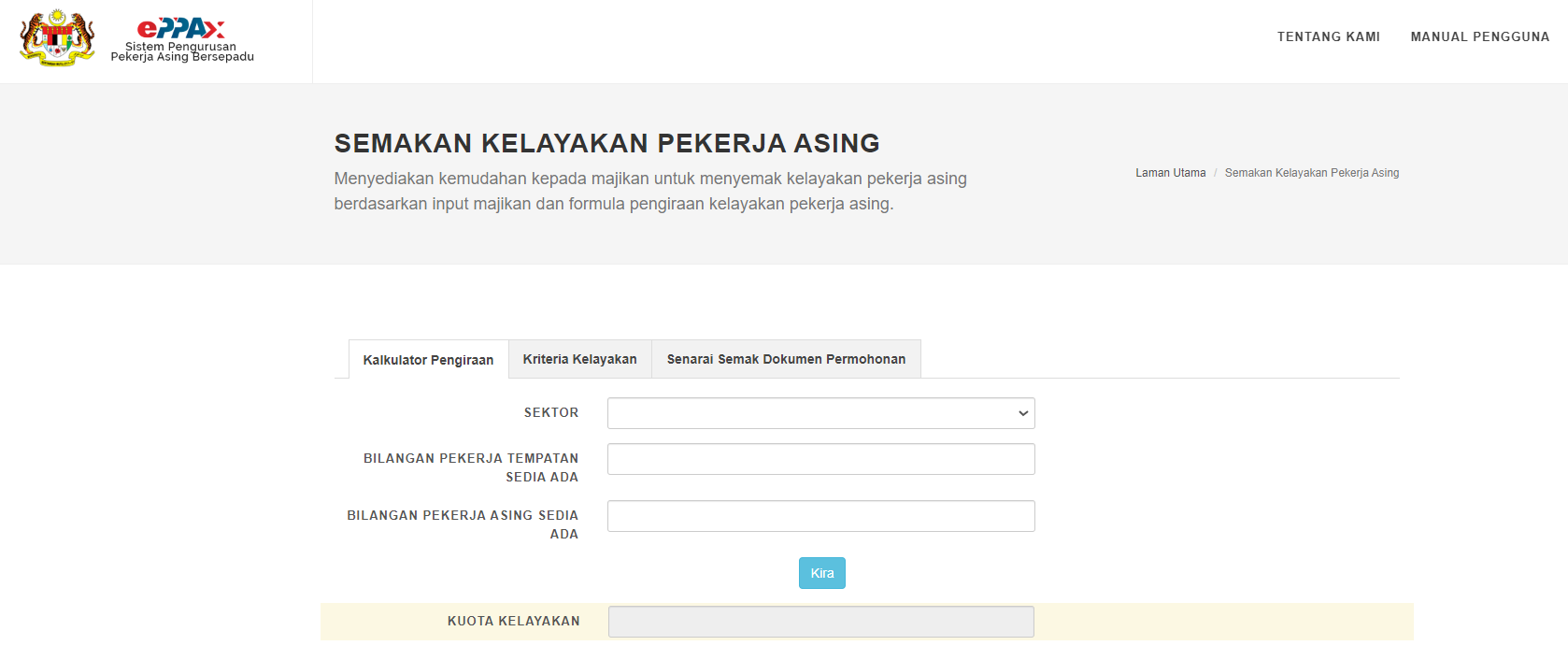Focus the Bilangan Pekerja Asing Sedia Ada field

(x=821, y=516)
